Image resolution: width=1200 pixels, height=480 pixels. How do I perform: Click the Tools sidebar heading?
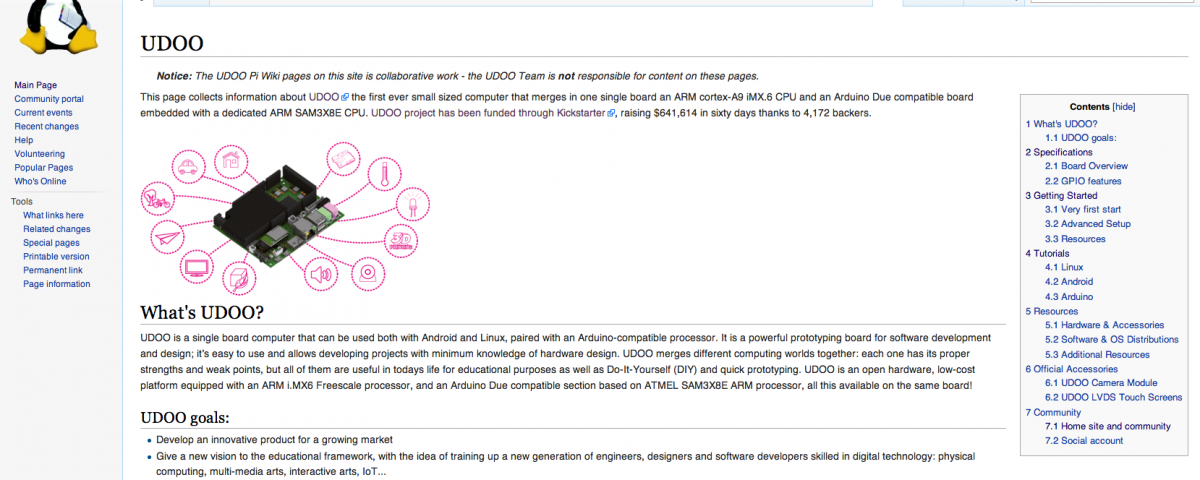point(22,201)
